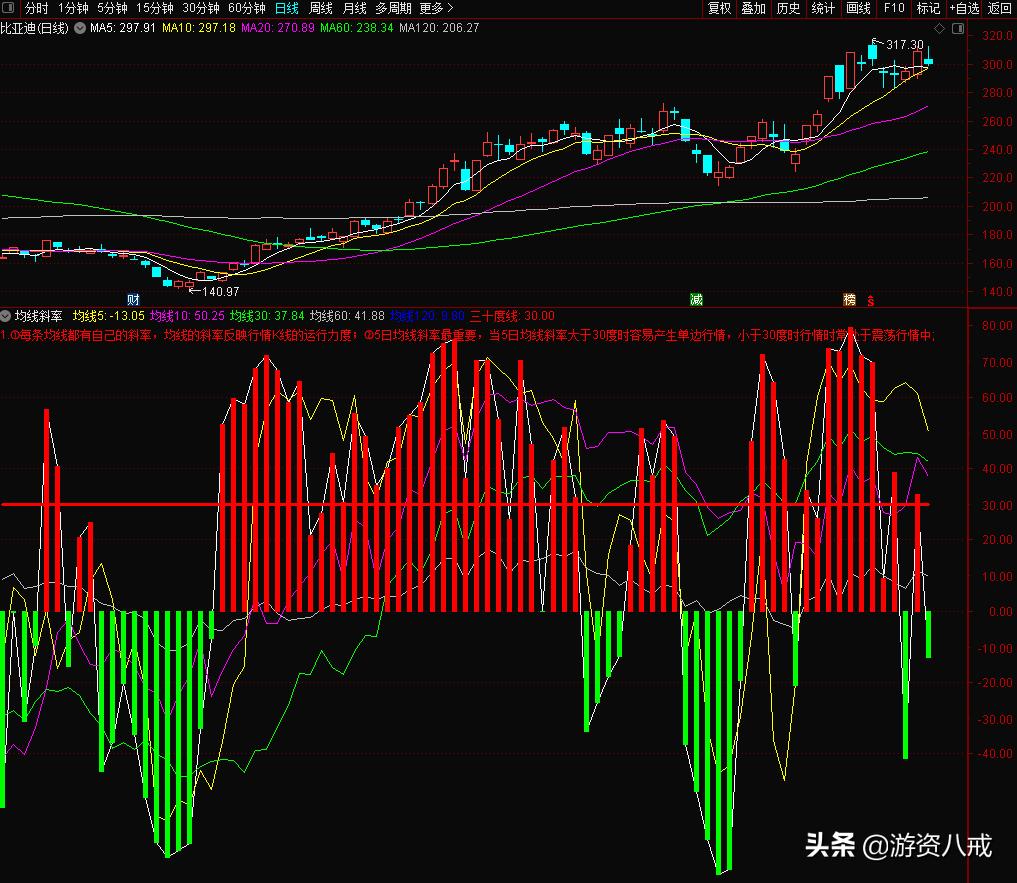1017x883 pixels.
Task: Click the 榜 ranking marker on chart
Action: (x=850, y=299)
